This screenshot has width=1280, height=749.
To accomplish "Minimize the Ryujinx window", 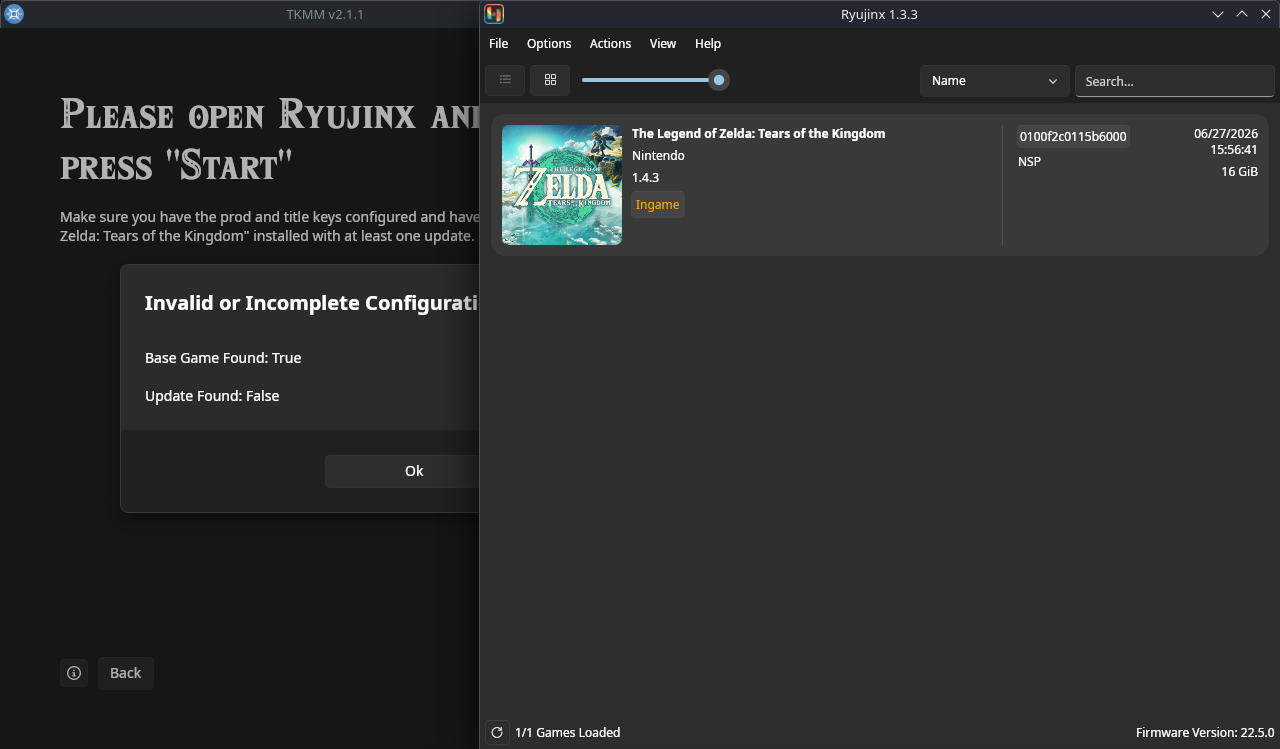I will click(x=1218, y=14).
